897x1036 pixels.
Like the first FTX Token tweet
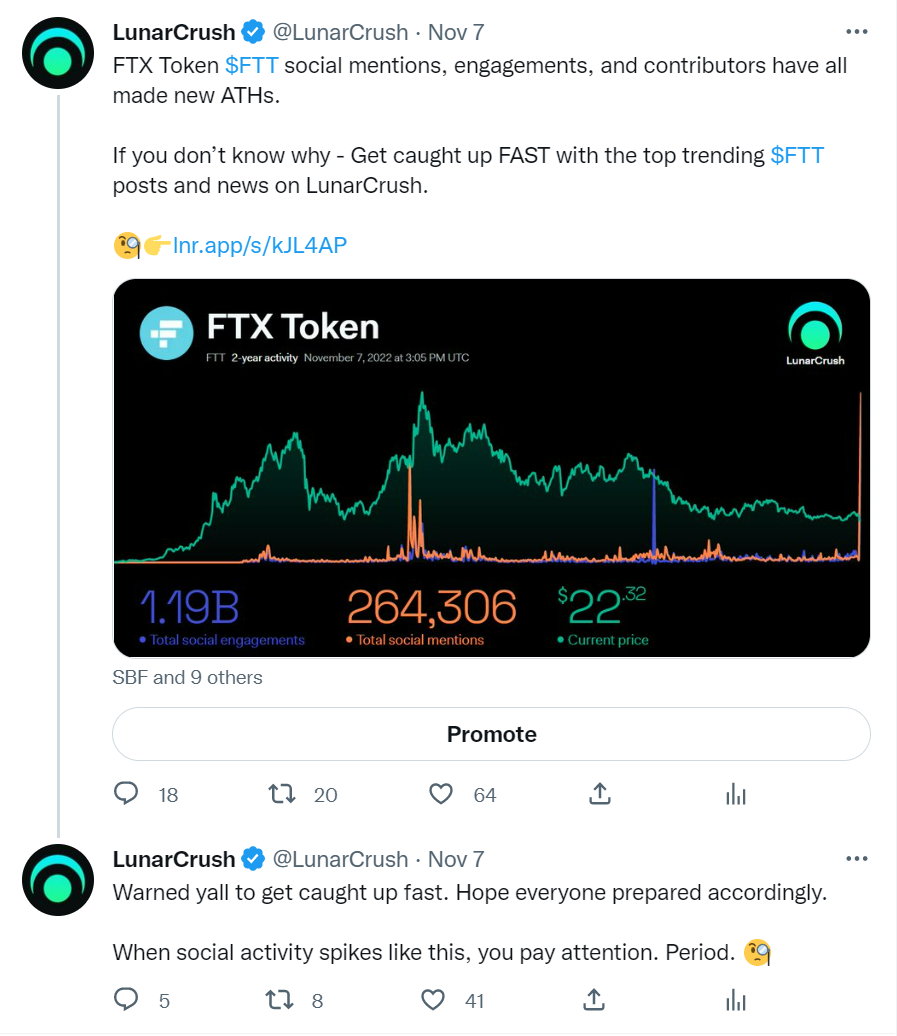click(441, 794)
